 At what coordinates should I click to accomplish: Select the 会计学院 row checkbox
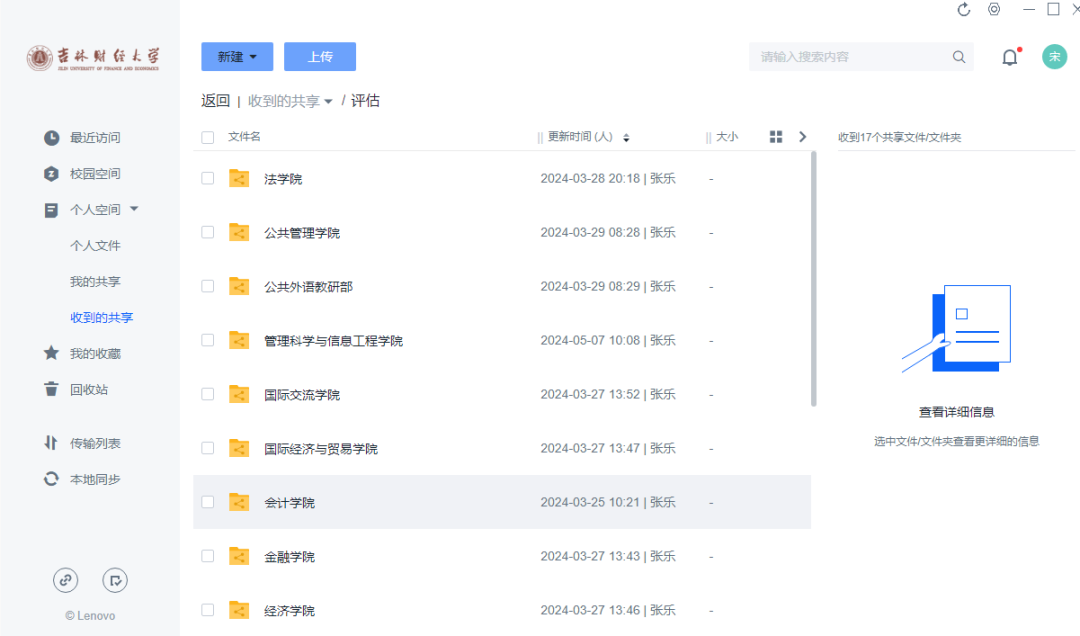tap(208, 502)
